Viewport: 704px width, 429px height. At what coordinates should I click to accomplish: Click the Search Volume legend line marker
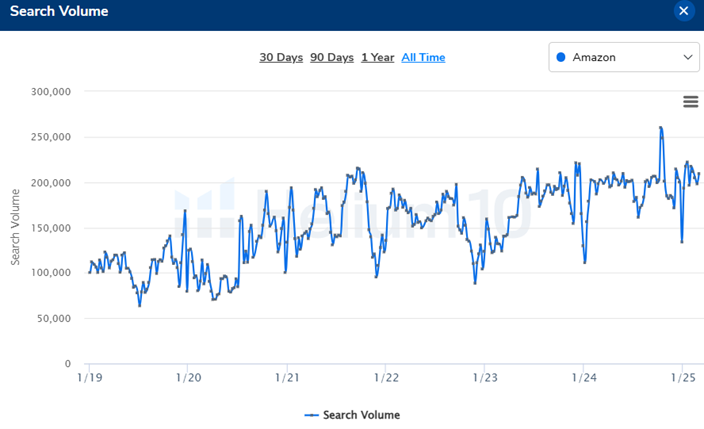click(312, 415)
